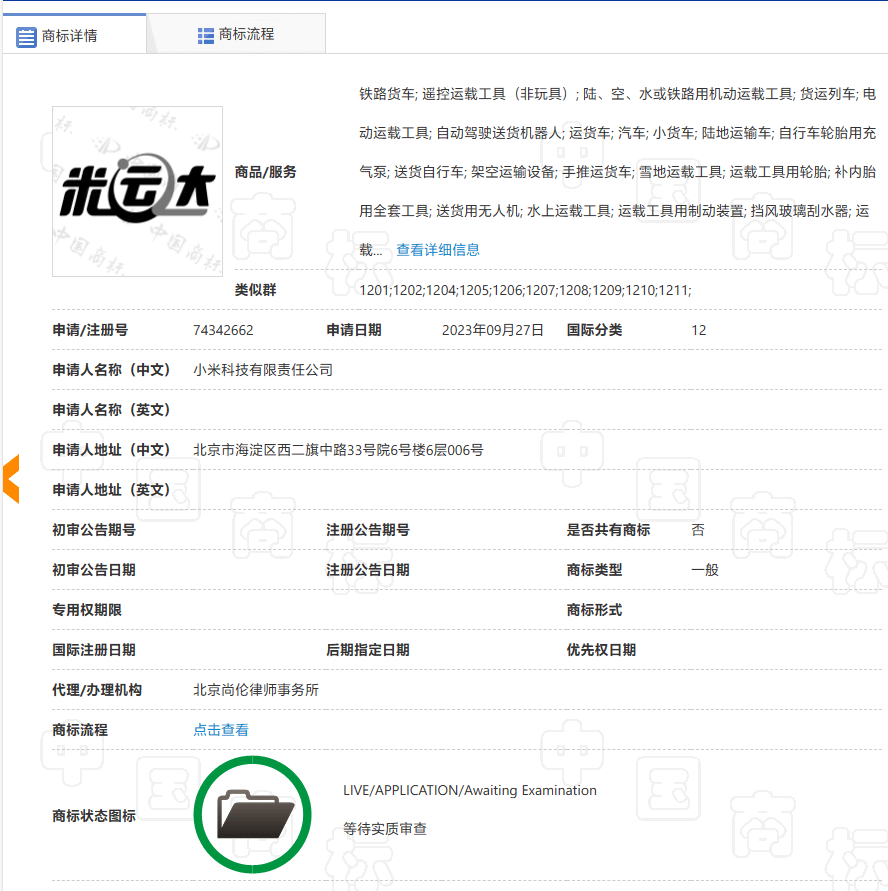This screenshot has height=891, width=888.
Task: Click the application date 2023年09月27日
Action: (493, 330)
